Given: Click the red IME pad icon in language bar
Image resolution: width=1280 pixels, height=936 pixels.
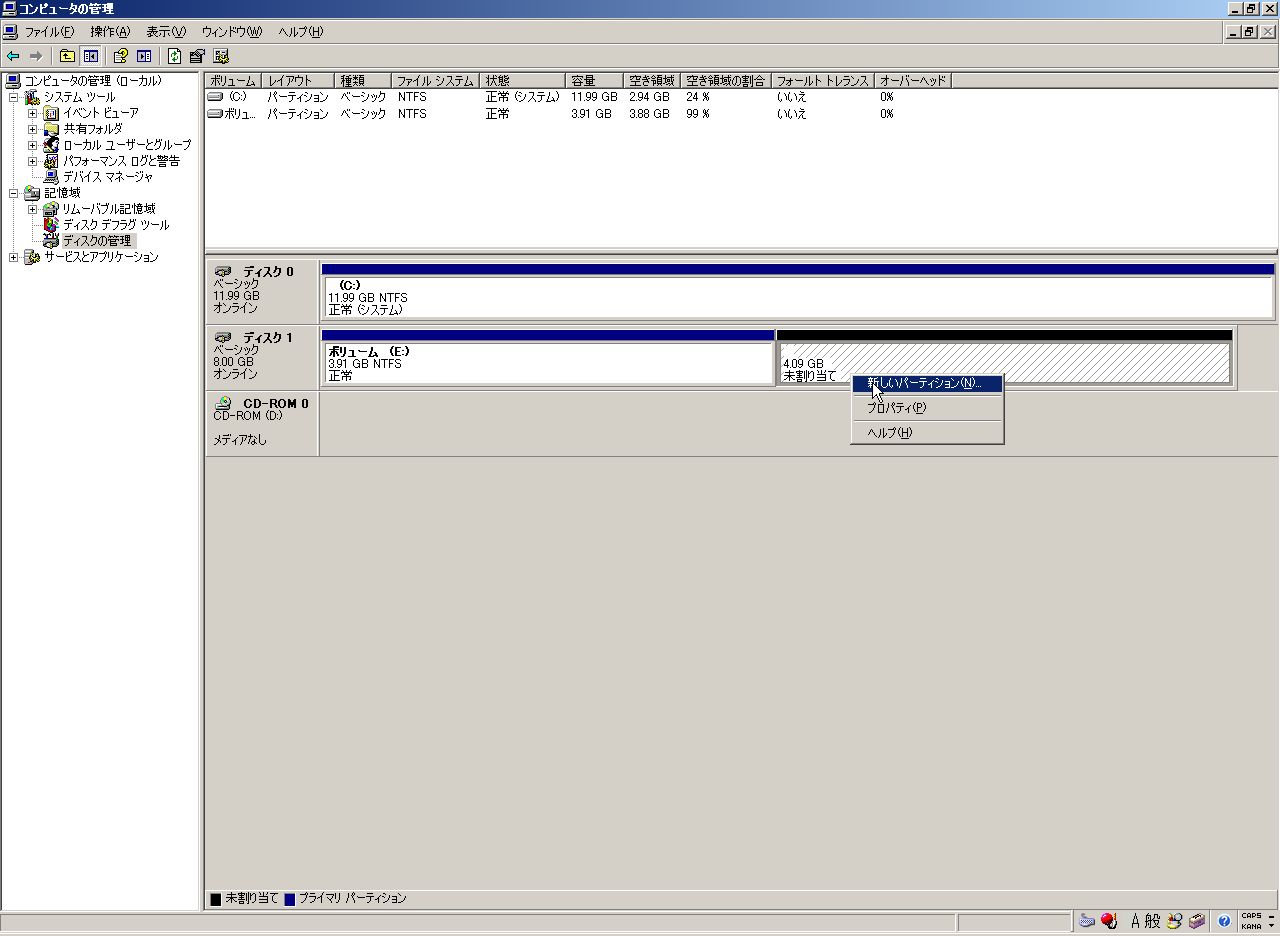Looking at the screenshot, I should pos(1109,921).
